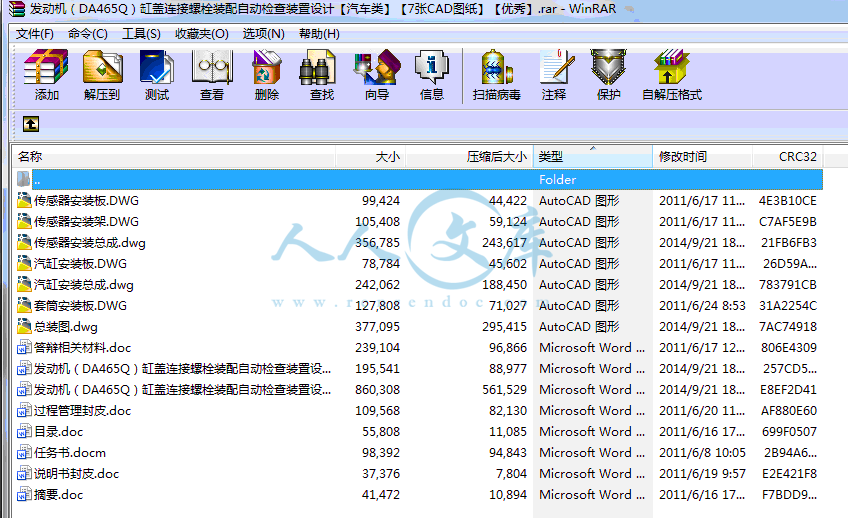Click Word icon of 摘要.doc
Image resolution: width=848 pixels, height=518 pixels.
click(x=24, y=494)
